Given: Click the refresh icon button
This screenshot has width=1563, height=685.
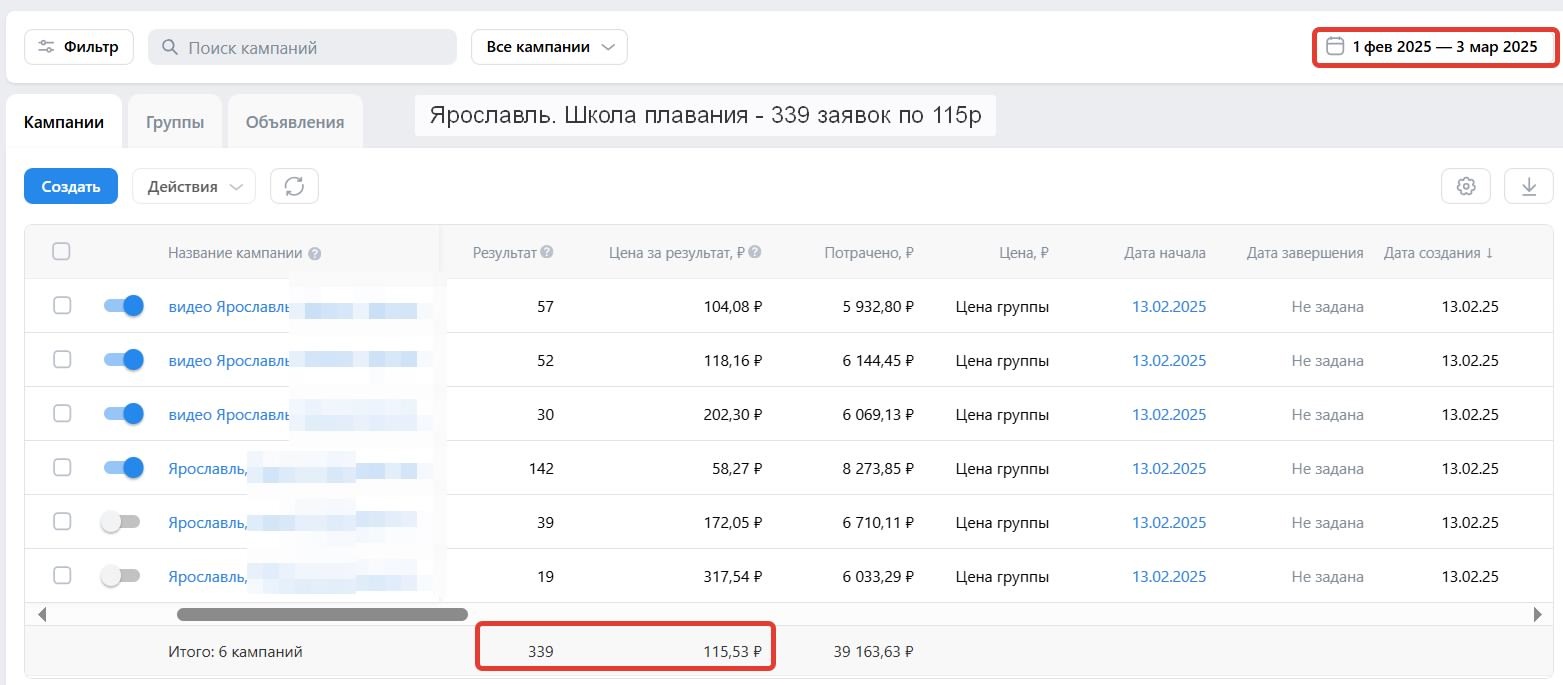Looking at the screenshot, I should click(294, 186).
